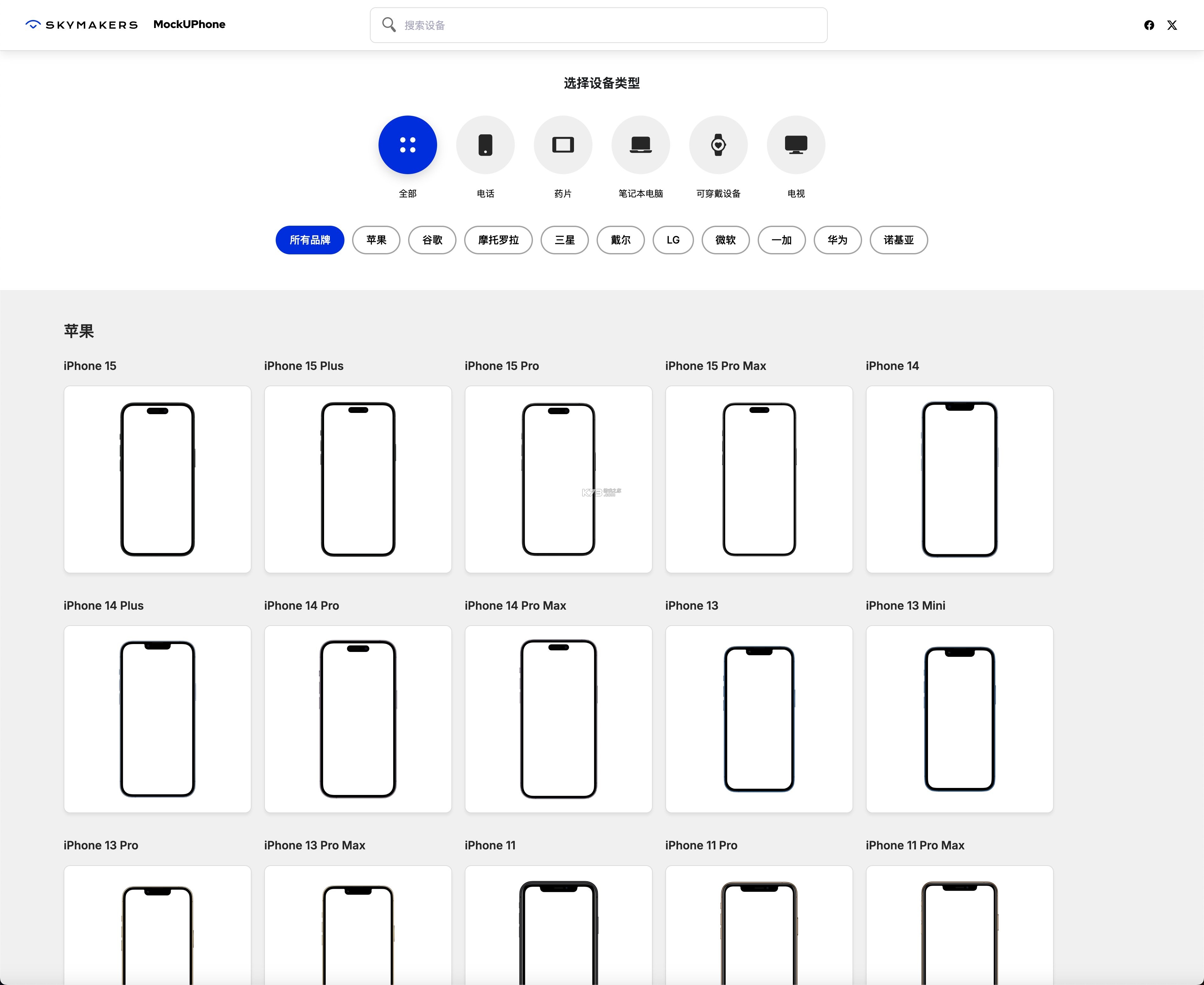Open the iPhone 13 Mini mockup thumbnail
1204x985 pixels.
point(960,719)
